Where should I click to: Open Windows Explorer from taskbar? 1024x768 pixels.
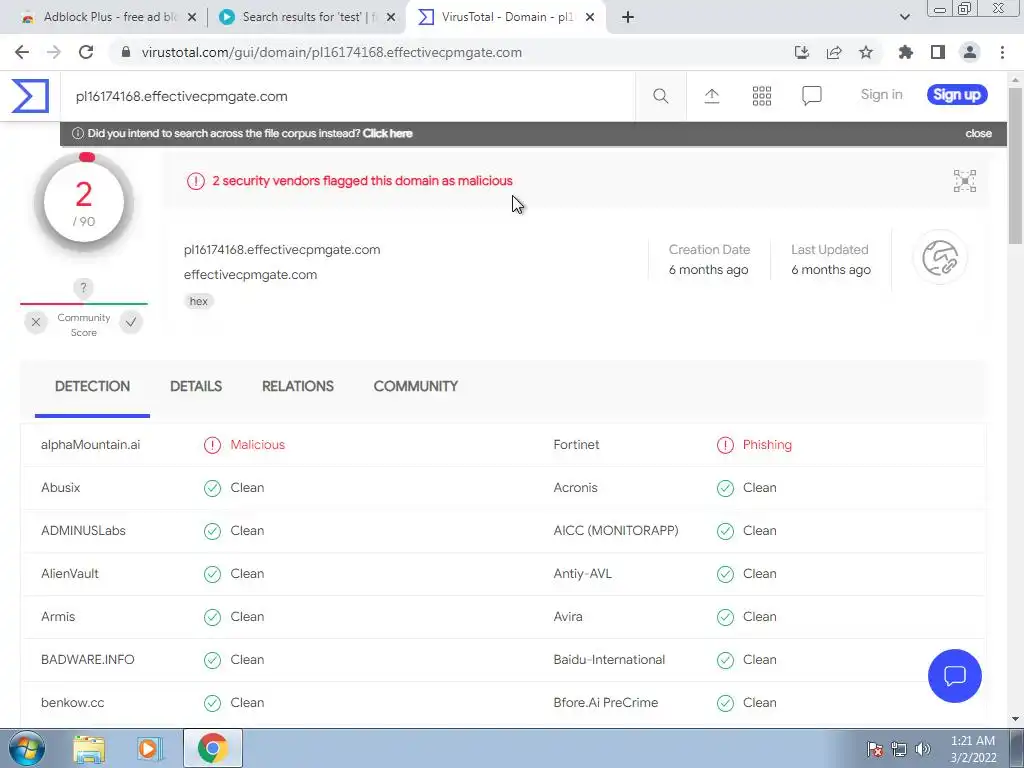(x=89, y=749)
